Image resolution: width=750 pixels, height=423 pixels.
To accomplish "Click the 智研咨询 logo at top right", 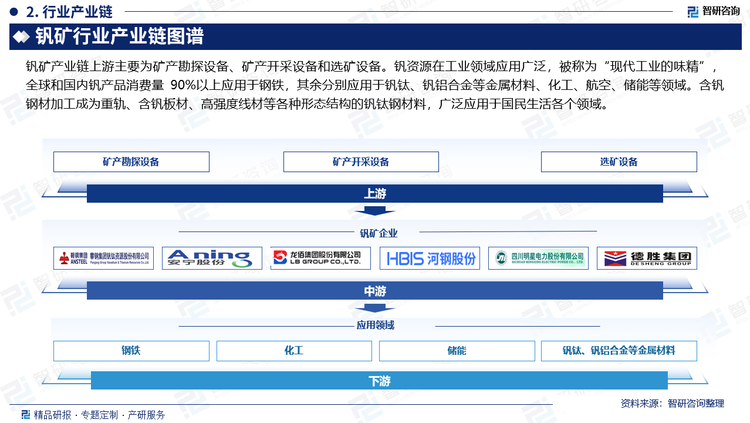I will pos(713,11).
